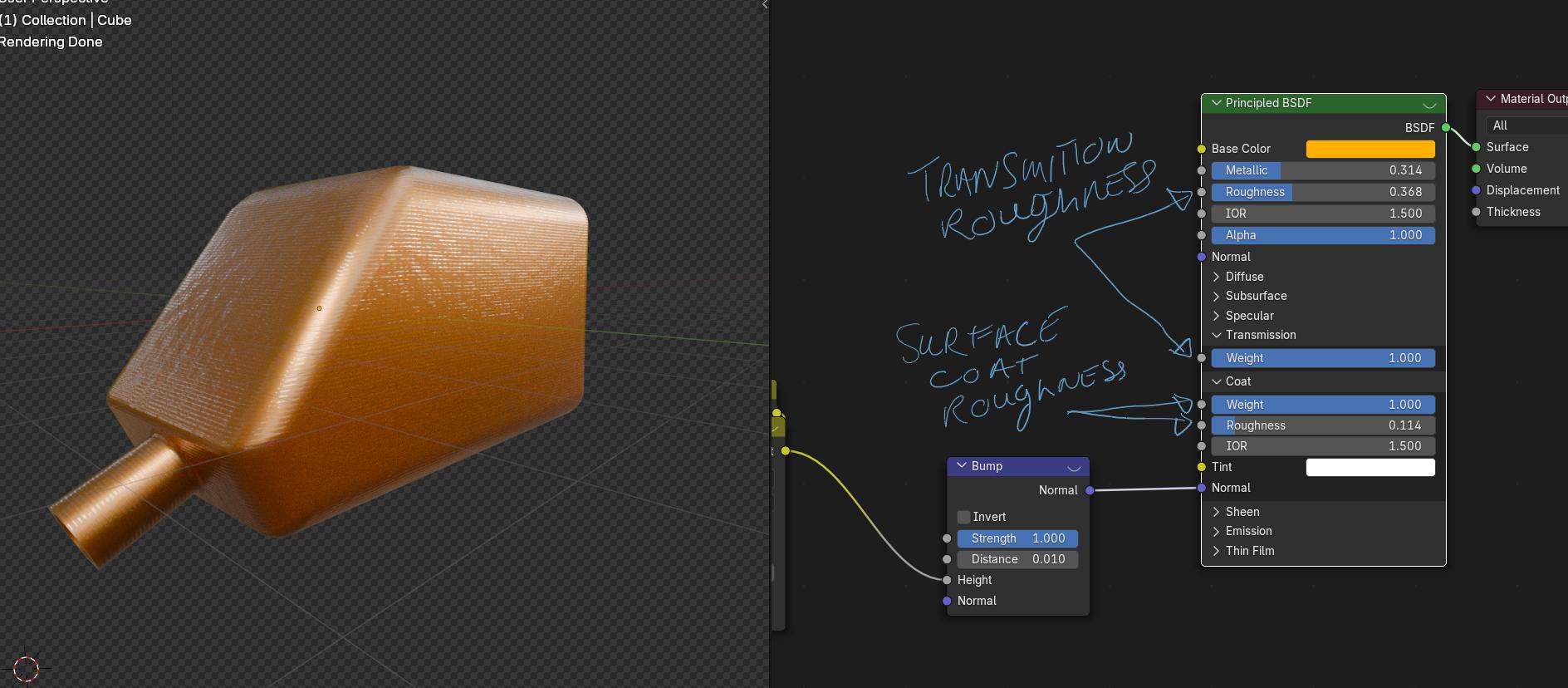Screen dimensions: 1568x688
Task: Click the Transmission Weight slider
Action: coord(1323,358)
